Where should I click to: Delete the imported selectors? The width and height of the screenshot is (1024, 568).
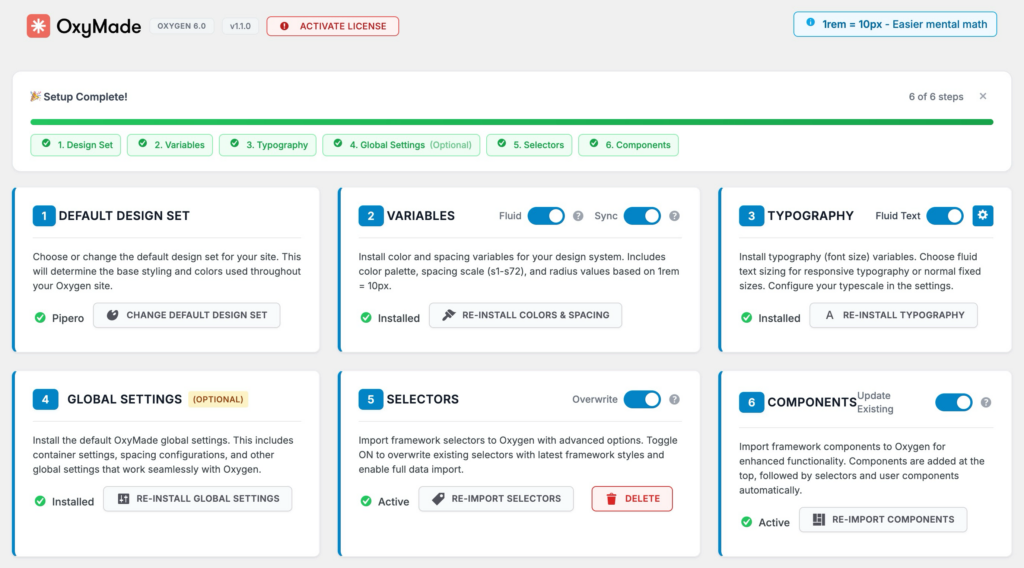[x=632, y=499]
